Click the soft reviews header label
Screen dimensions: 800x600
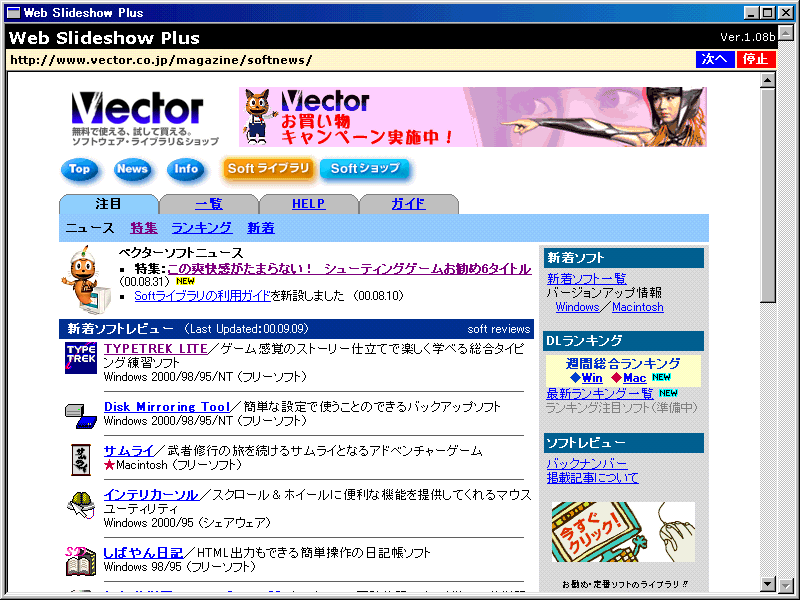tap(498, 329)
